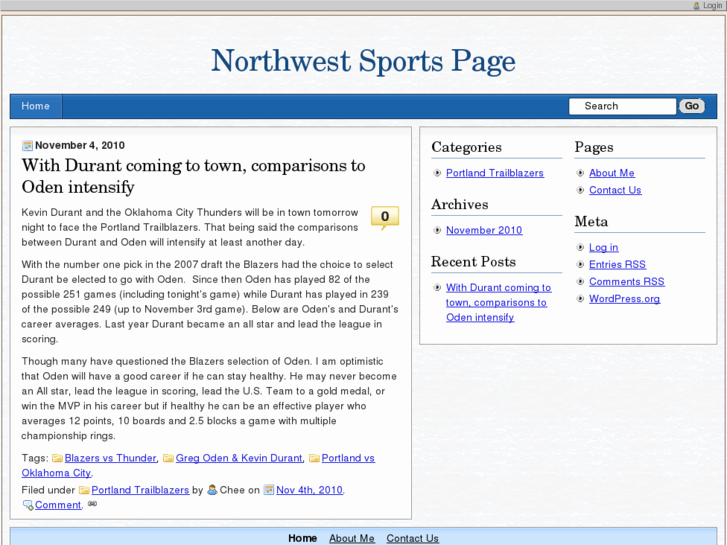This screenshot has width=727, height=545.
Task: Click the Log in link under Meta
Action: pyautogui.click(x=604, y=247)
